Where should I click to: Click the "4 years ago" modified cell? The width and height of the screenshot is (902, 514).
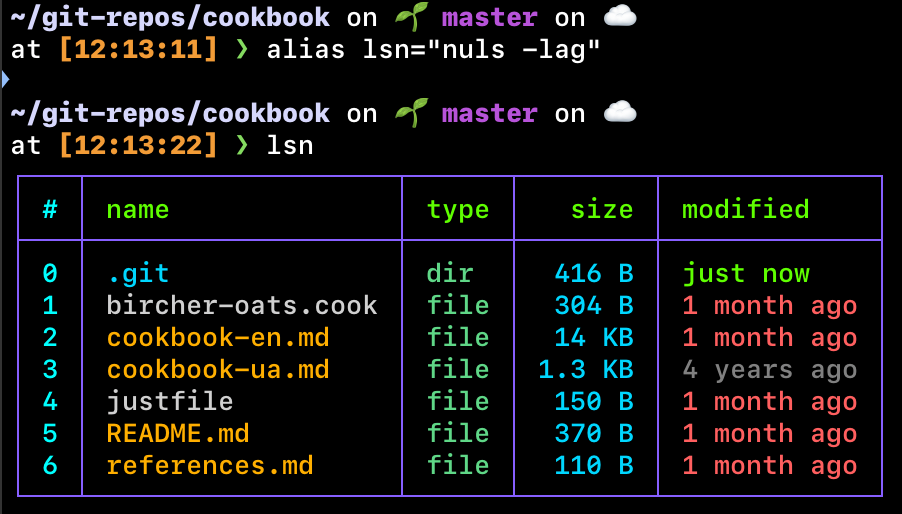[769, 369]
